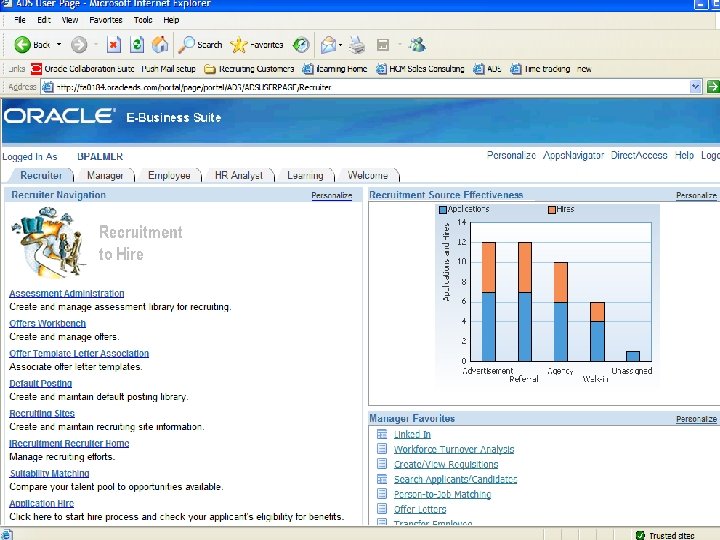Open the Workforce Turnover Analysis link
Viewport: 720px width, 540px height.
point(454,449)
